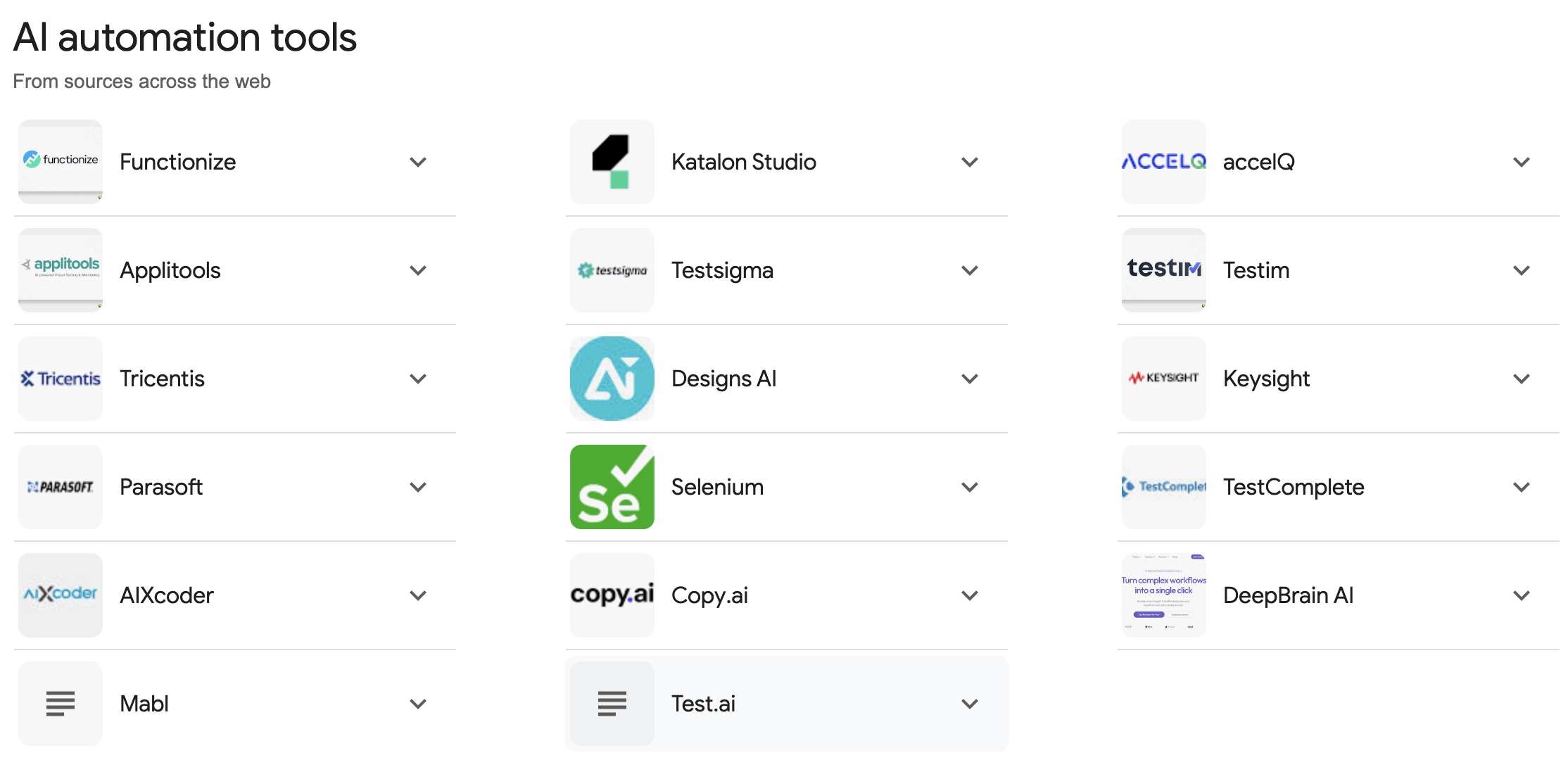Select the Testim name text

(1256, 270)
